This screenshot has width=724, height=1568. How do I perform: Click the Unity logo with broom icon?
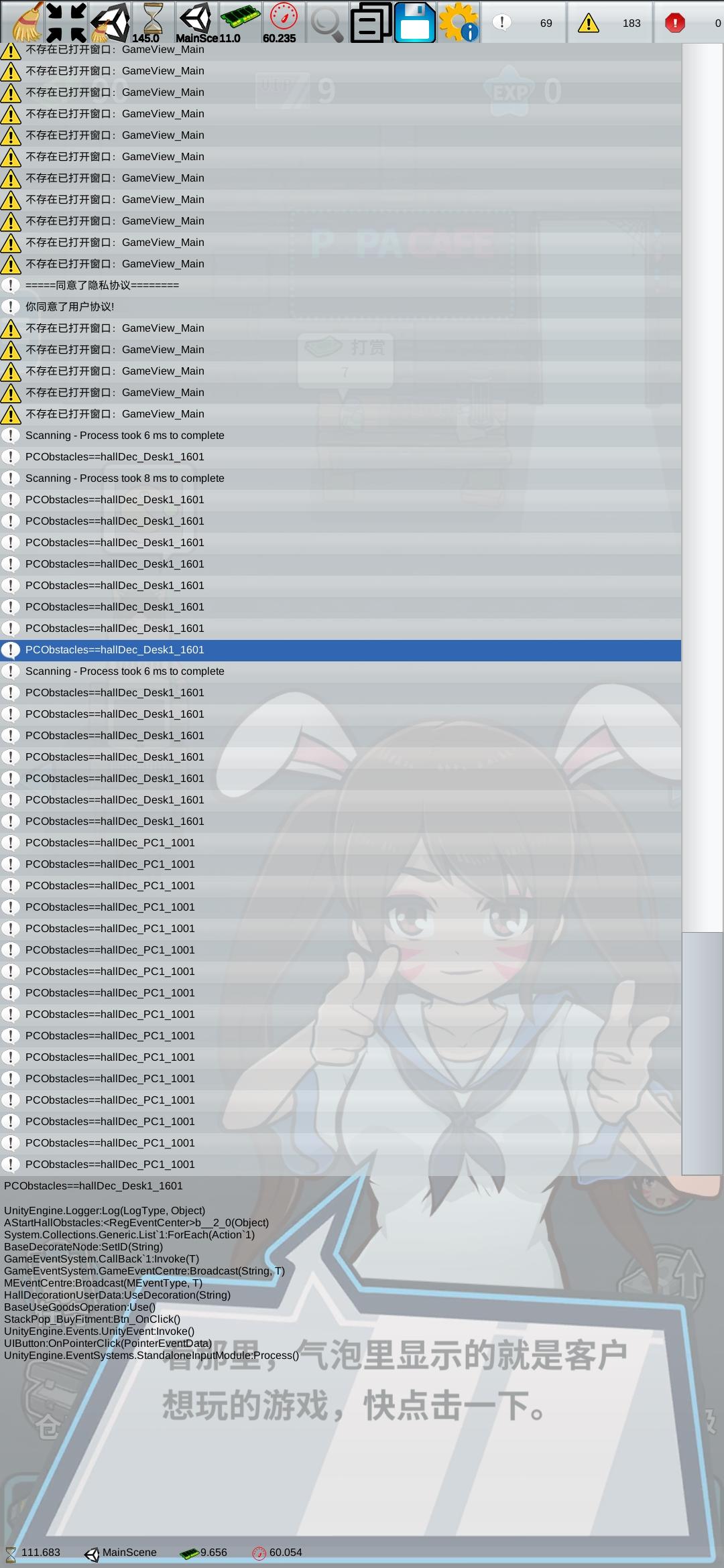click(x=109, y=21)
